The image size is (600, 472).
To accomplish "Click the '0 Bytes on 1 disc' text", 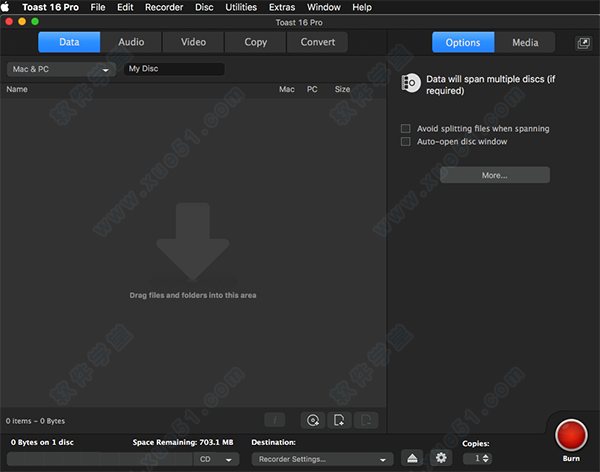I will point(42,442).
